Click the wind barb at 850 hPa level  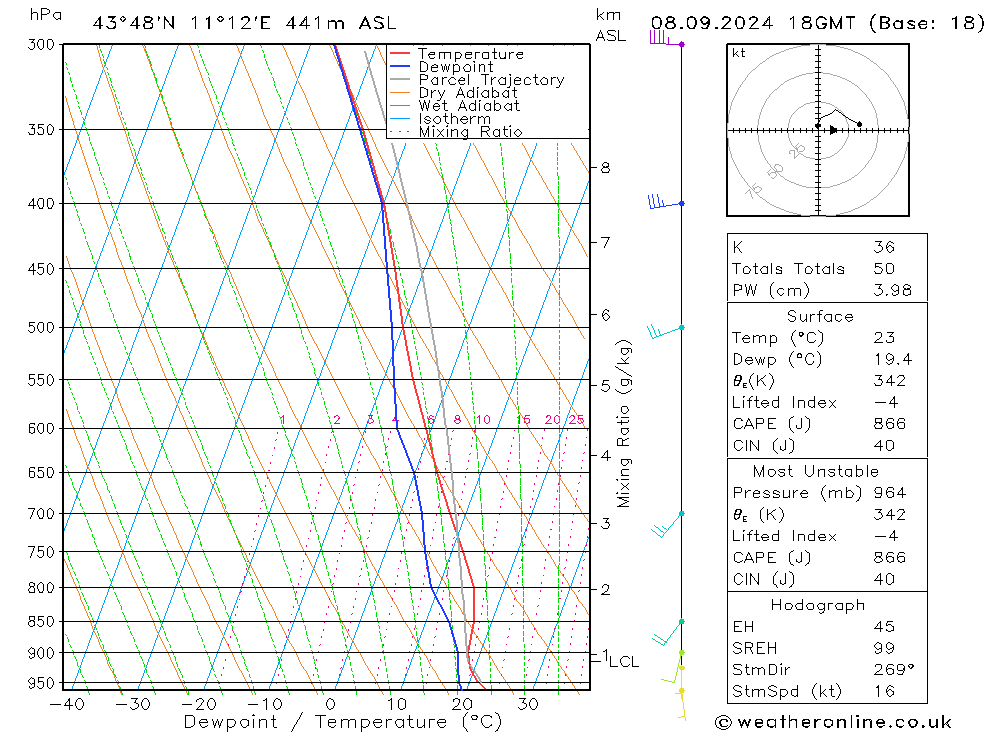point(668,632)
